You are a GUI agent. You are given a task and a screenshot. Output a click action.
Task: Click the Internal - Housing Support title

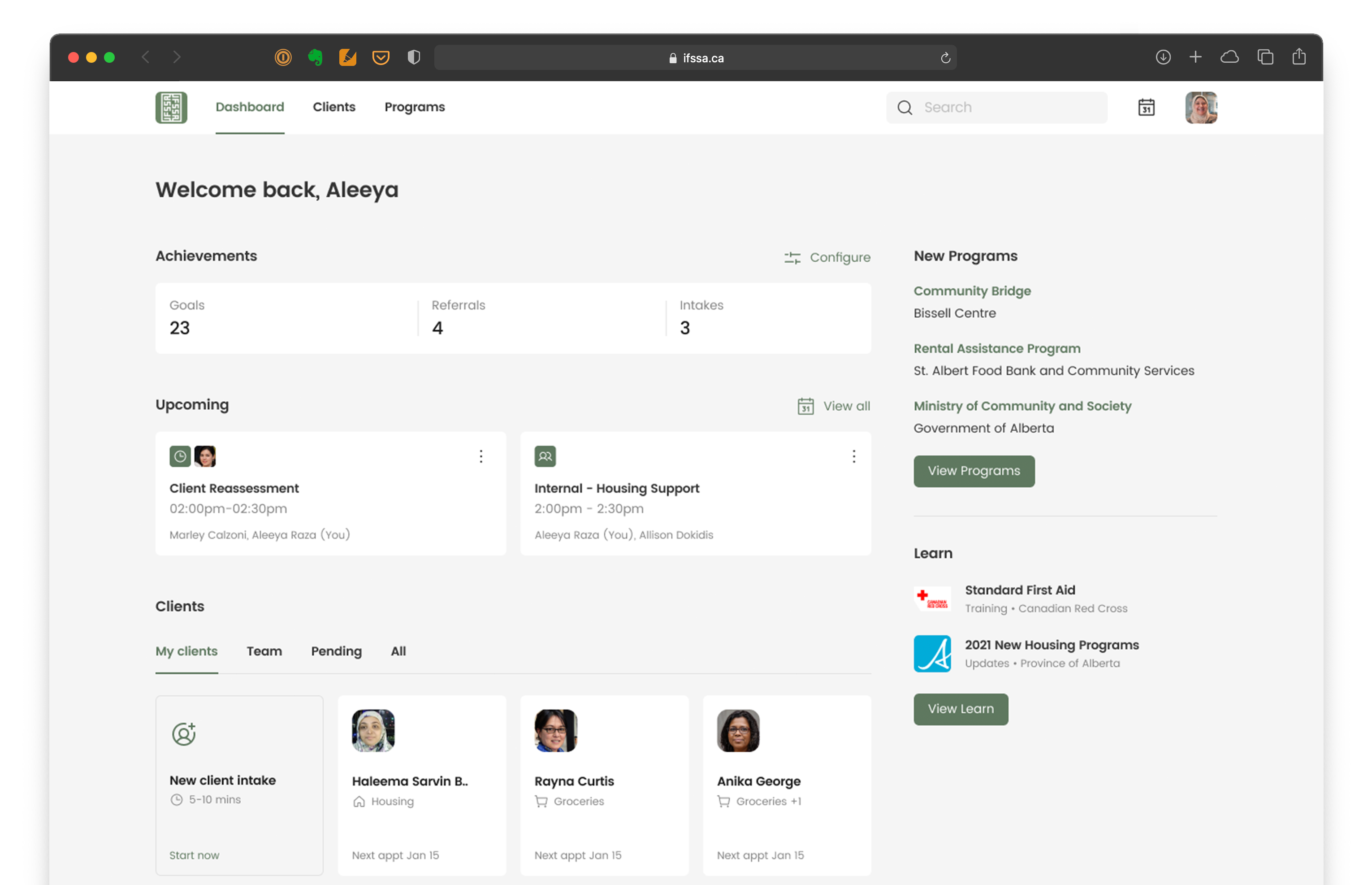616,489
